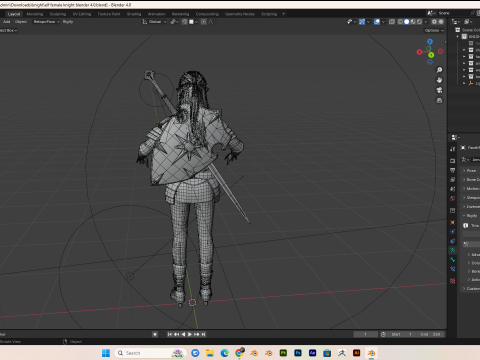Open the Output properties tab
The image size is (480, 360).
(452, 170)
